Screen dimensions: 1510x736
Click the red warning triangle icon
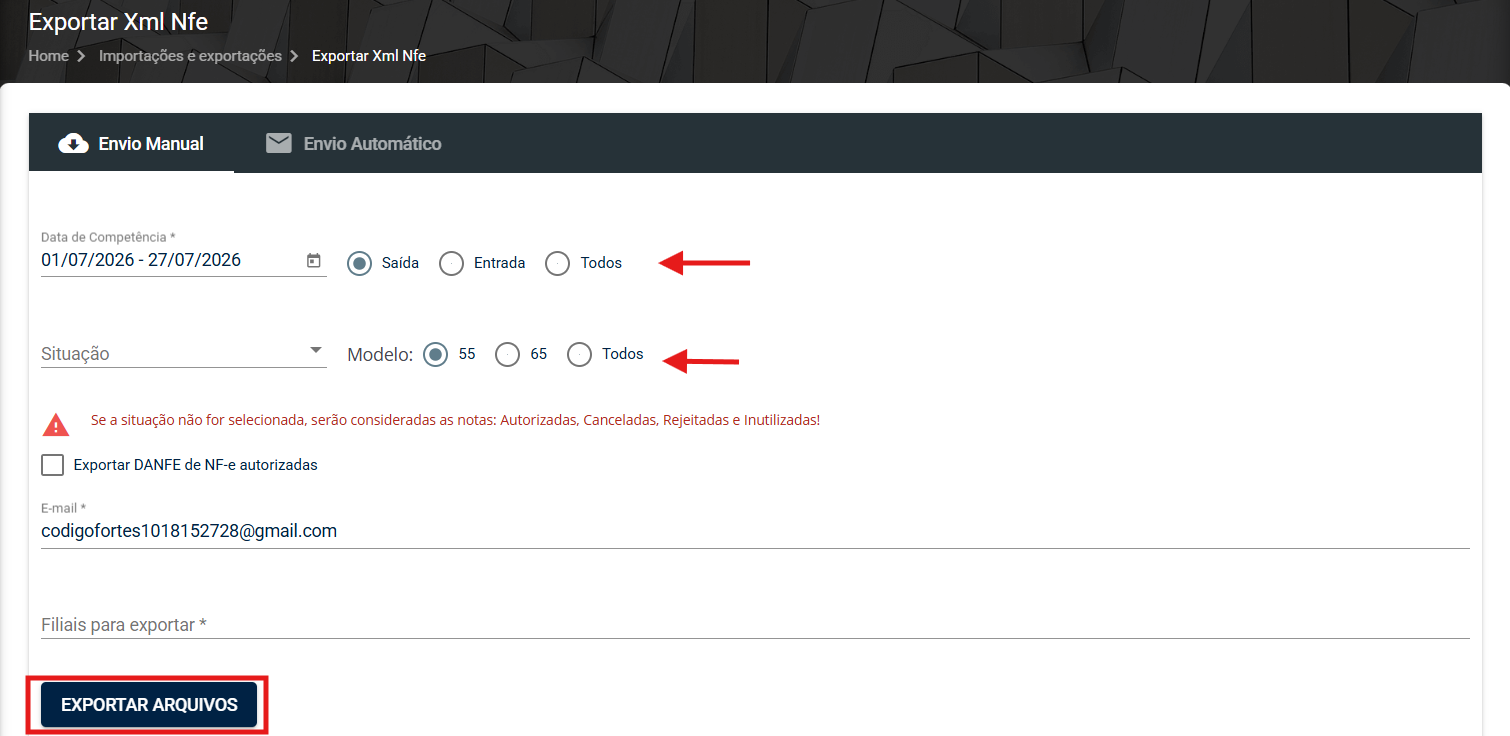pyautogui.click(x=56, y=424)
